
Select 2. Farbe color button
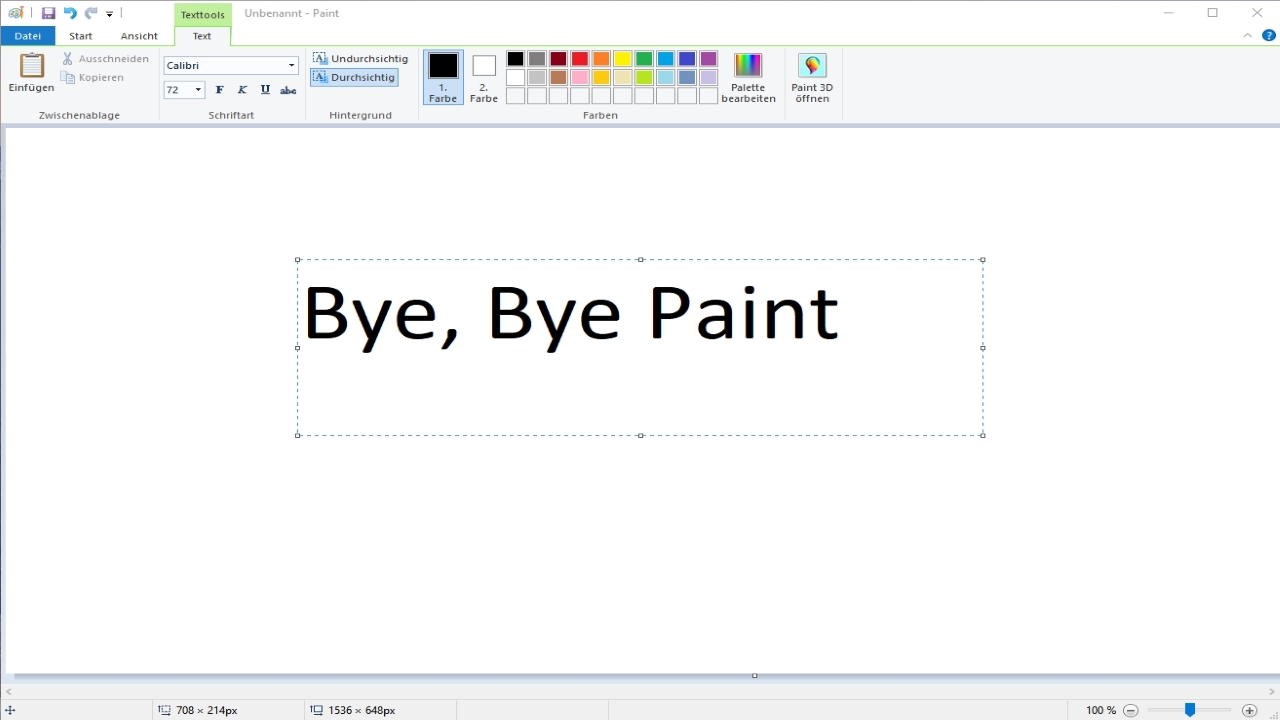pos(484,77)
